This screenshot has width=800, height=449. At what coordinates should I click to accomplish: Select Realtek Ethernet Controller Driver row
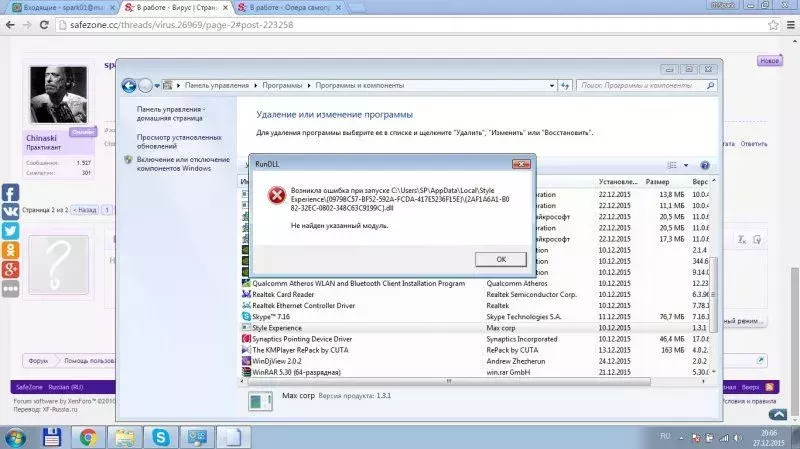pyautogui.click(x=475, y=306)
